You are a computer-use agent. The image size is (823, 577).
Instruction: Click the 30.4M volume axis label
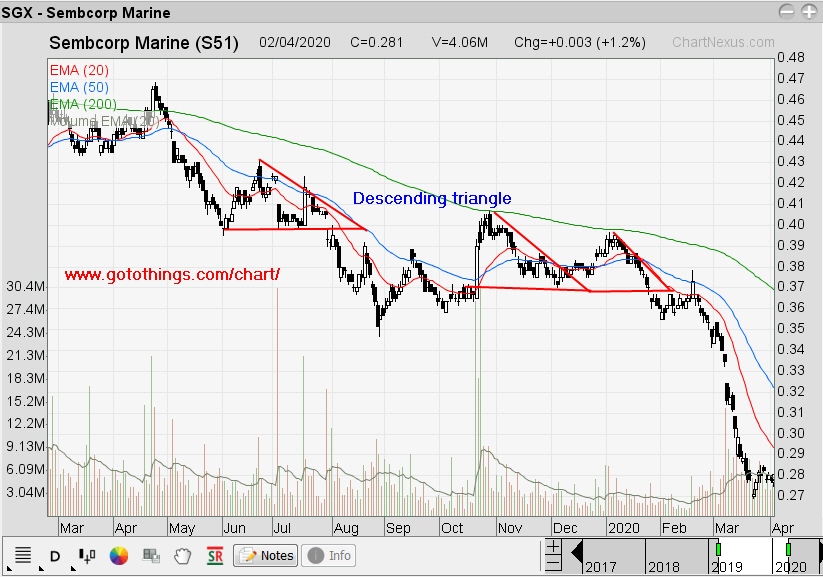pos(26,286)
